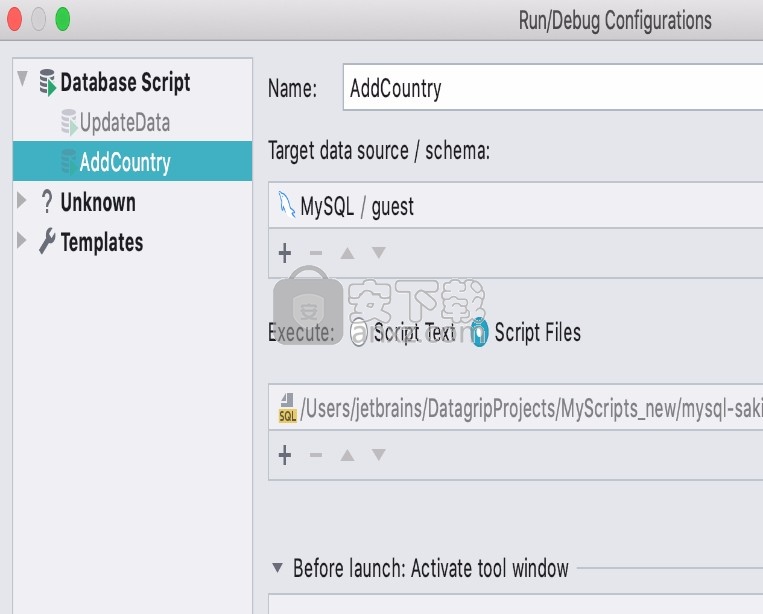The image size is (763, 614).
Task: Click the UpdateData script icon
Action: (69, 122)
